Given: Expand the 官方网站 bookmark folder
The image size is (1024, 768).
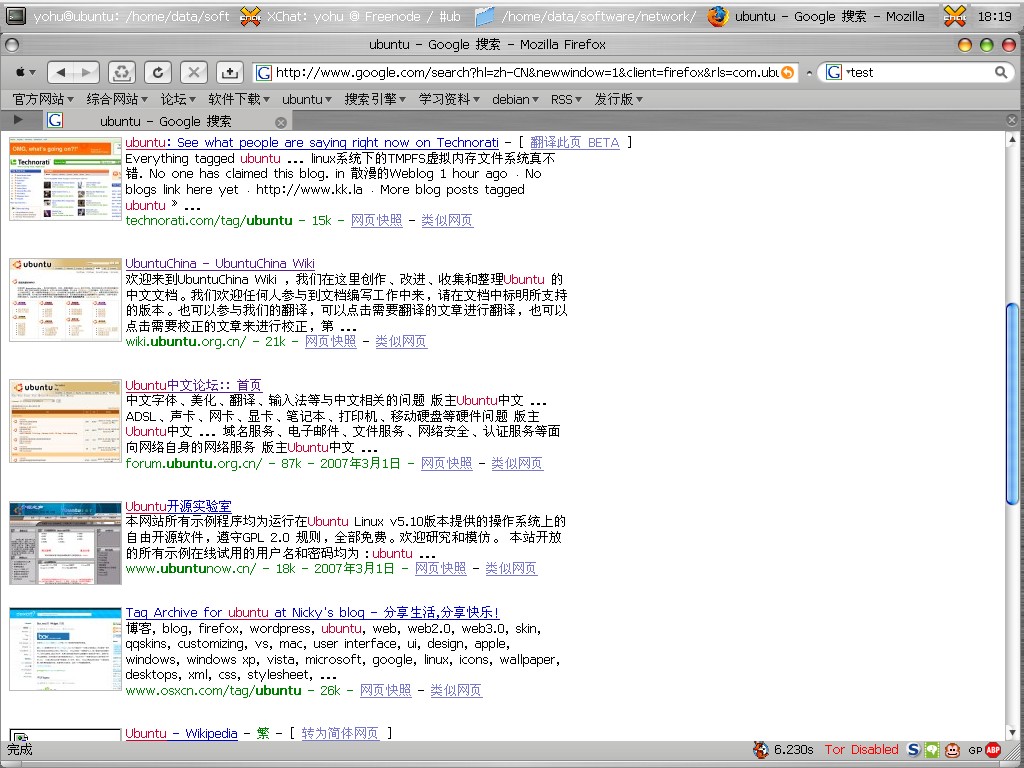Looking at the screenshot, I should pos(42,99).
